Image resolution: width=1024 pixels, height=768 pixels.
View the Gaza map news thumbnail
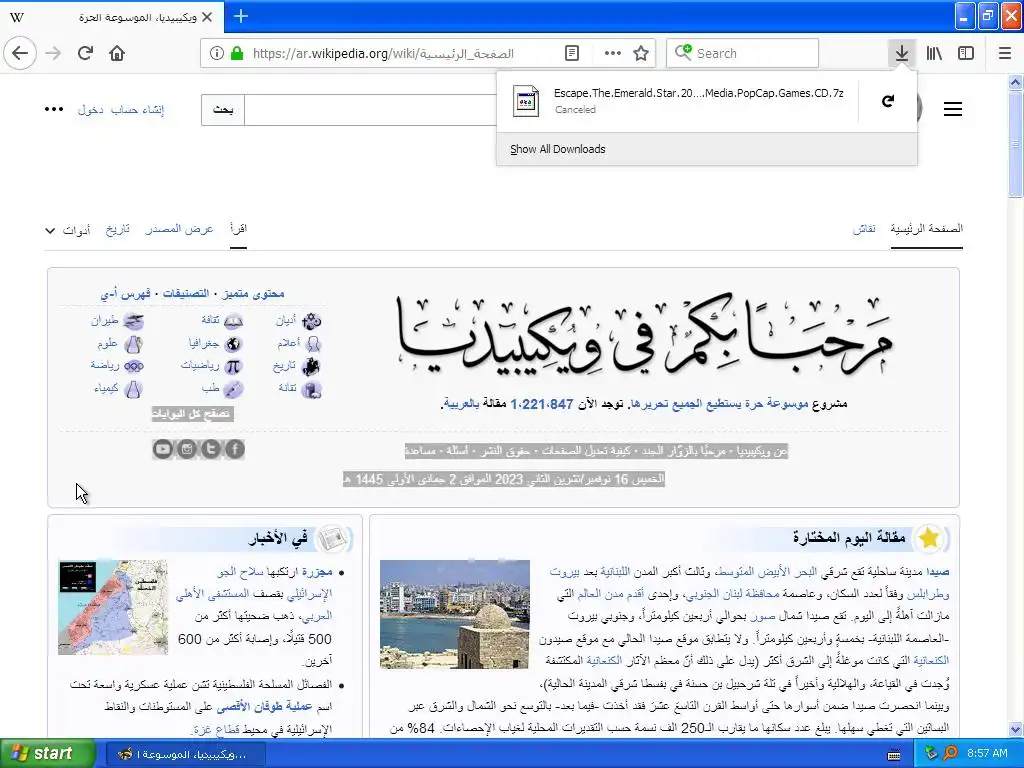coord(113,607)
